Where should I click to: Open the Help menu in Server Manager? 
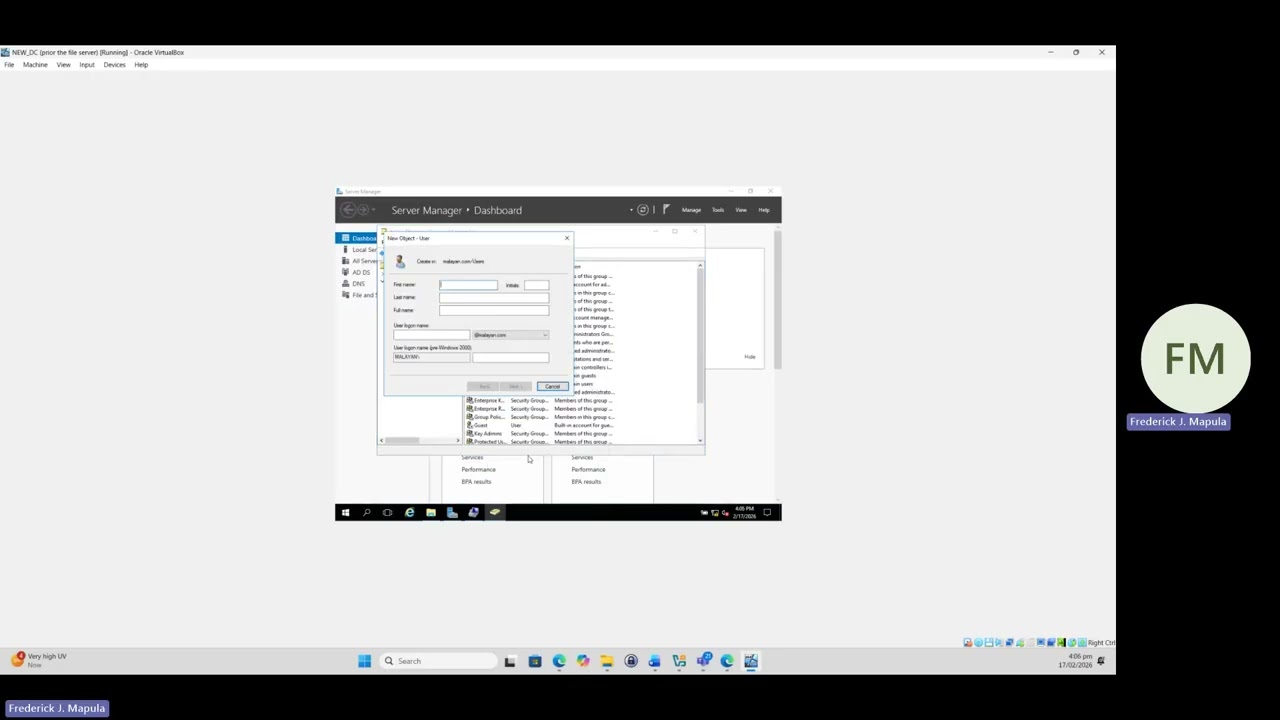point(764,210)
